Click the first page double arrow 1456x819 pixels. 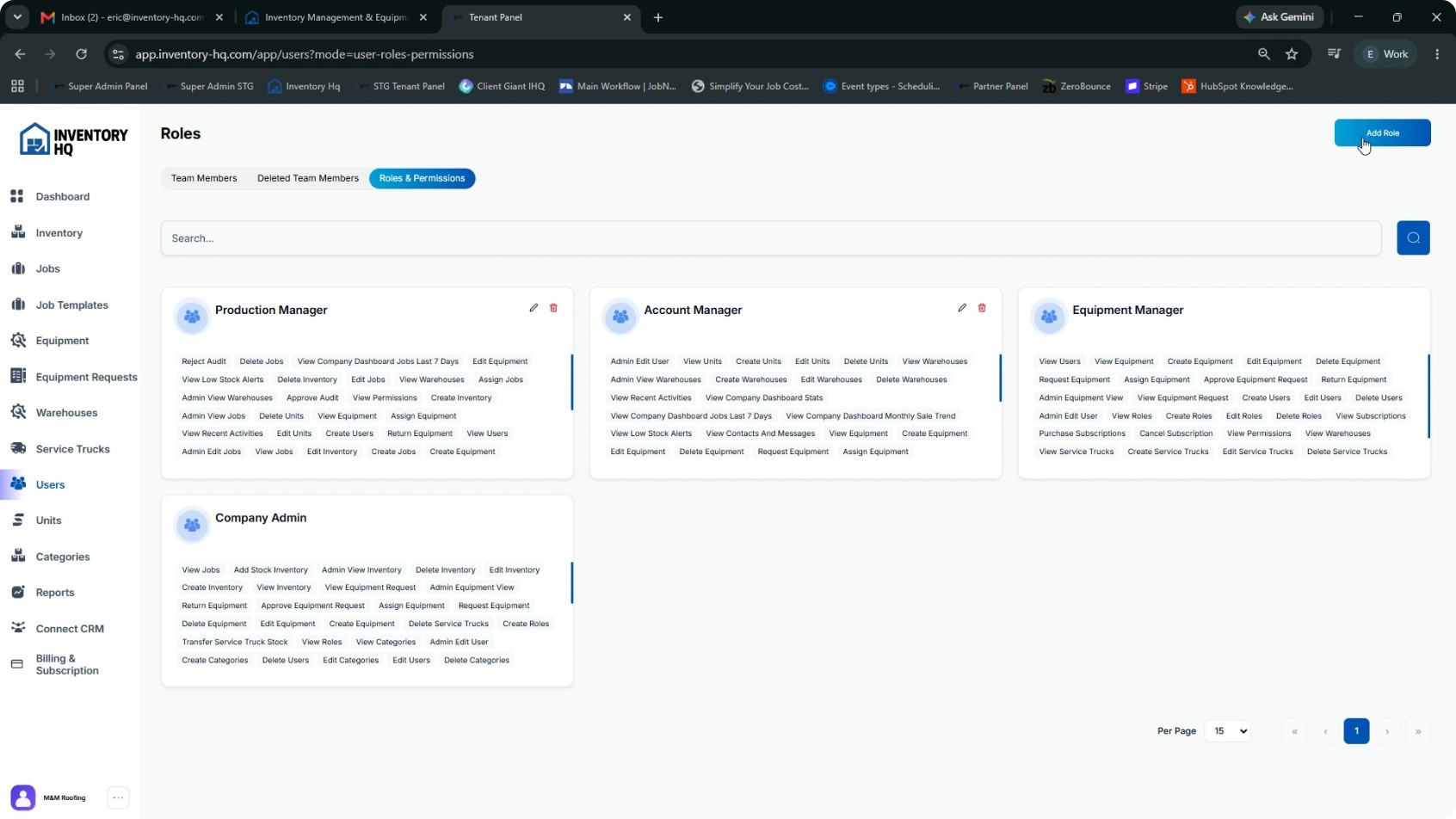pyautogui.click(x=1294, y=731)
